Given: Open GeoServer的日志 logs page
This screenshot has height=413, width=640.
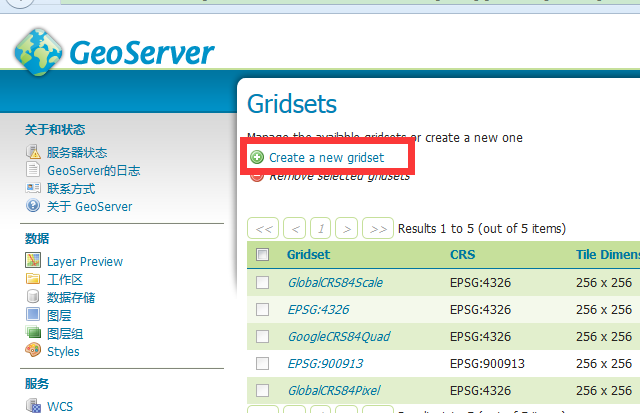Looking at the screenshot, I should 93,171.
